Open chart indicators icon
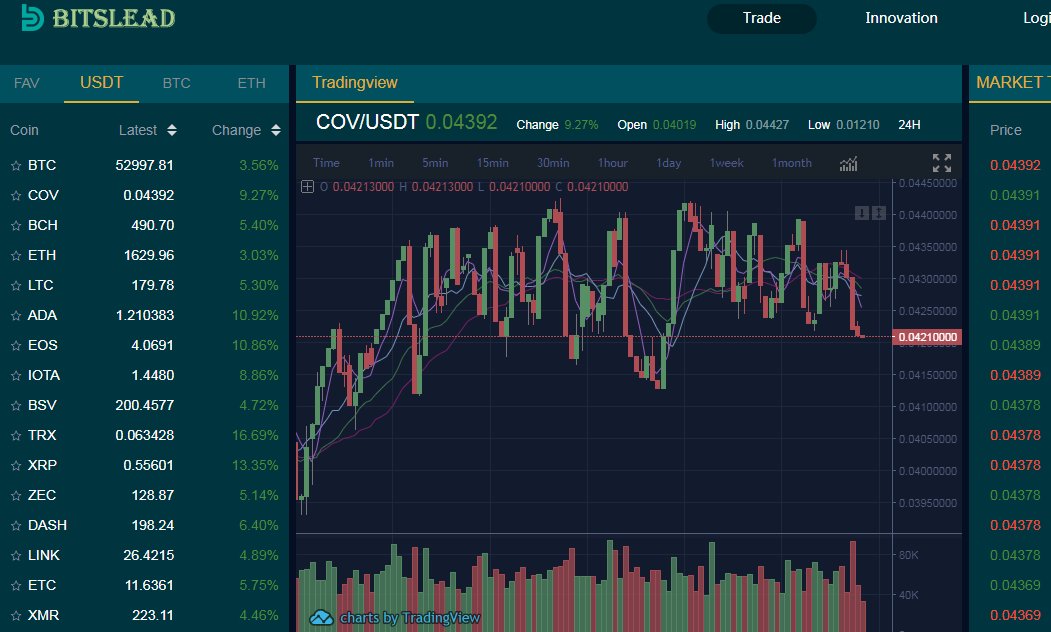Image resolution: width=1051 pixels, height=632 pixels. (x=849, y=164)
